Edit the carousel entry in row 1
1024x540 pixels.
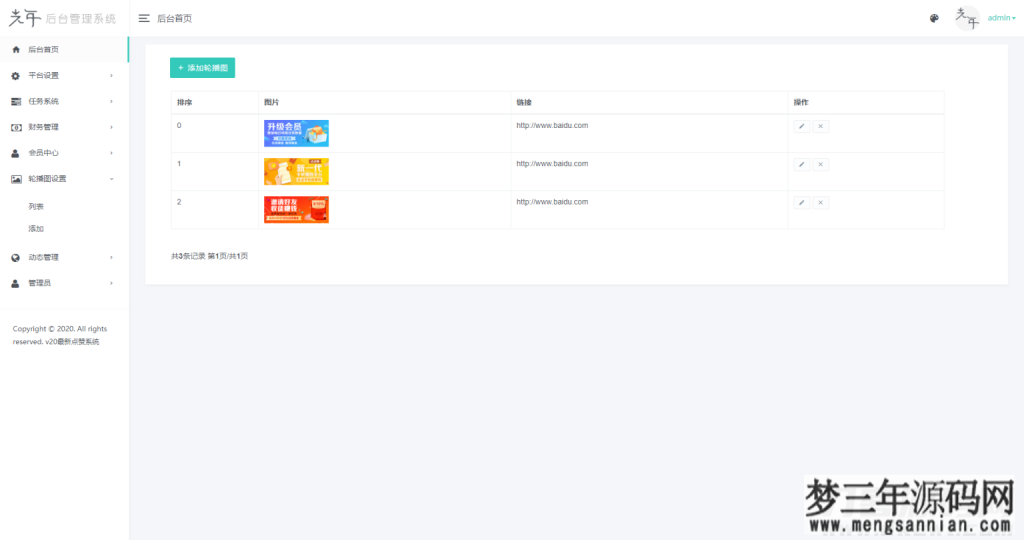point(801,164)
